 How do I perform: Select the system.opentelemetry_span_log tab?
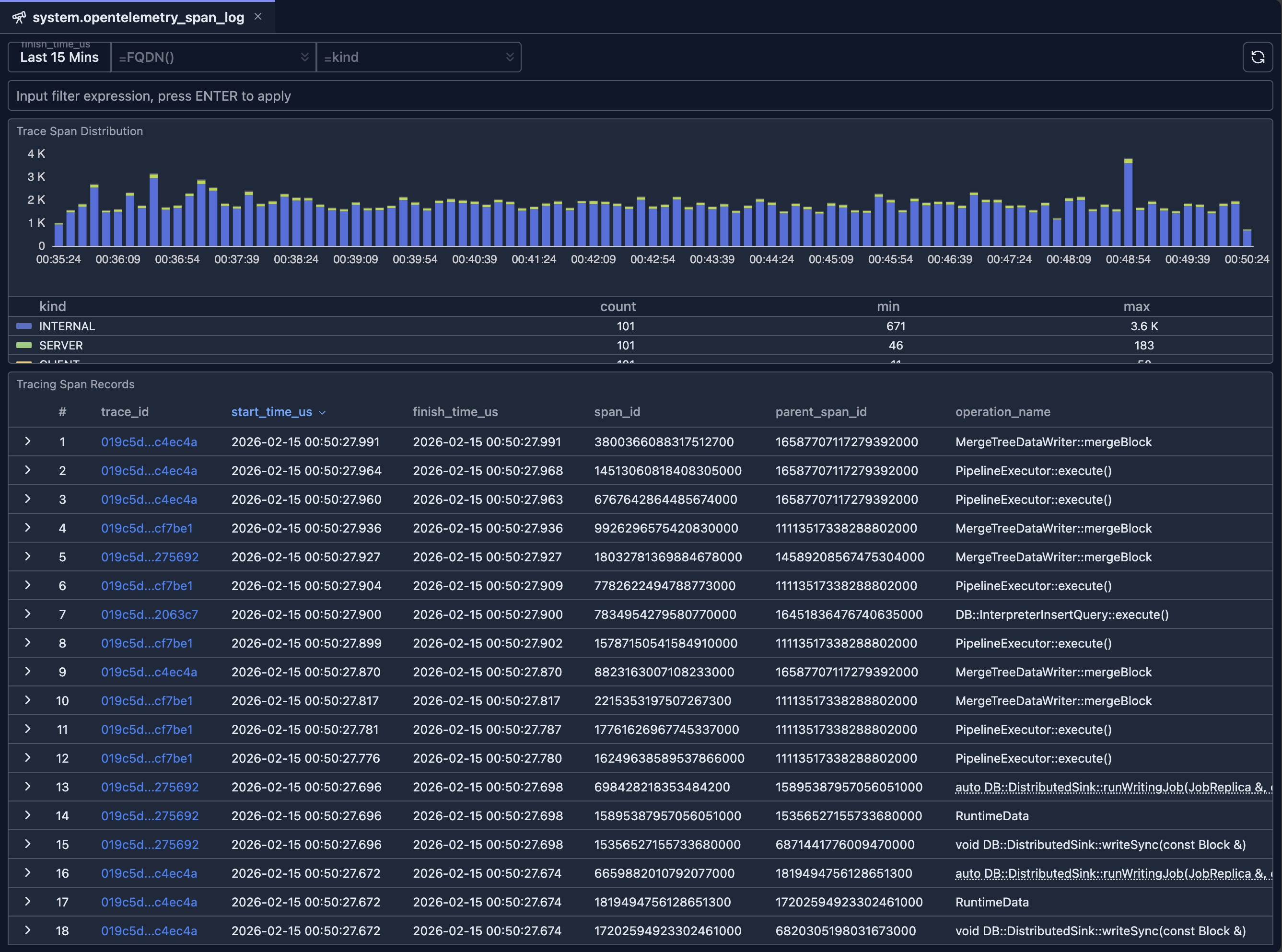139,17
